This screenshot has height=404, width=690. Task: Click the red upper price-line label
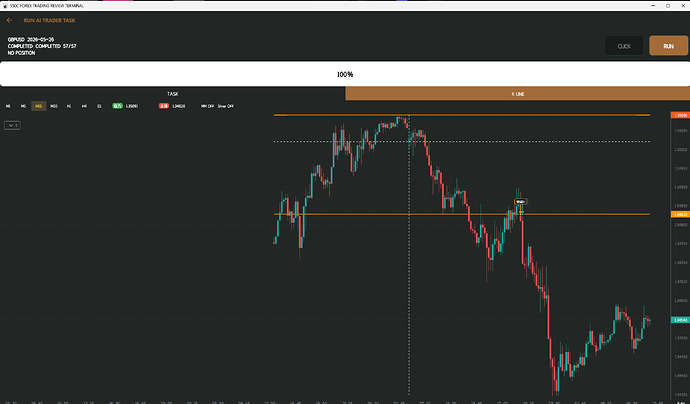coord(680,115)
